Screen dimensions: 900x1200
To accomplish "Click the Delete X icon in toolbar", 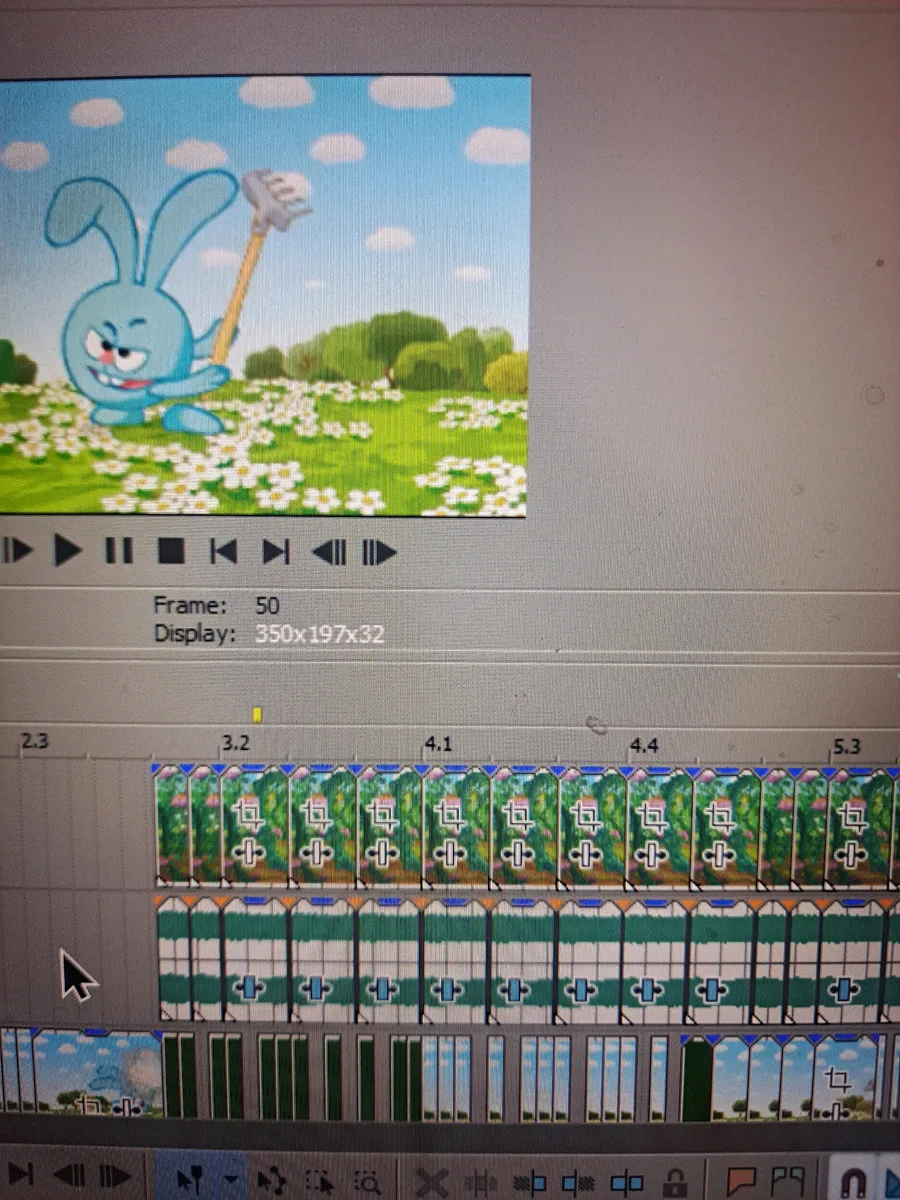I will click(432, 1184).
